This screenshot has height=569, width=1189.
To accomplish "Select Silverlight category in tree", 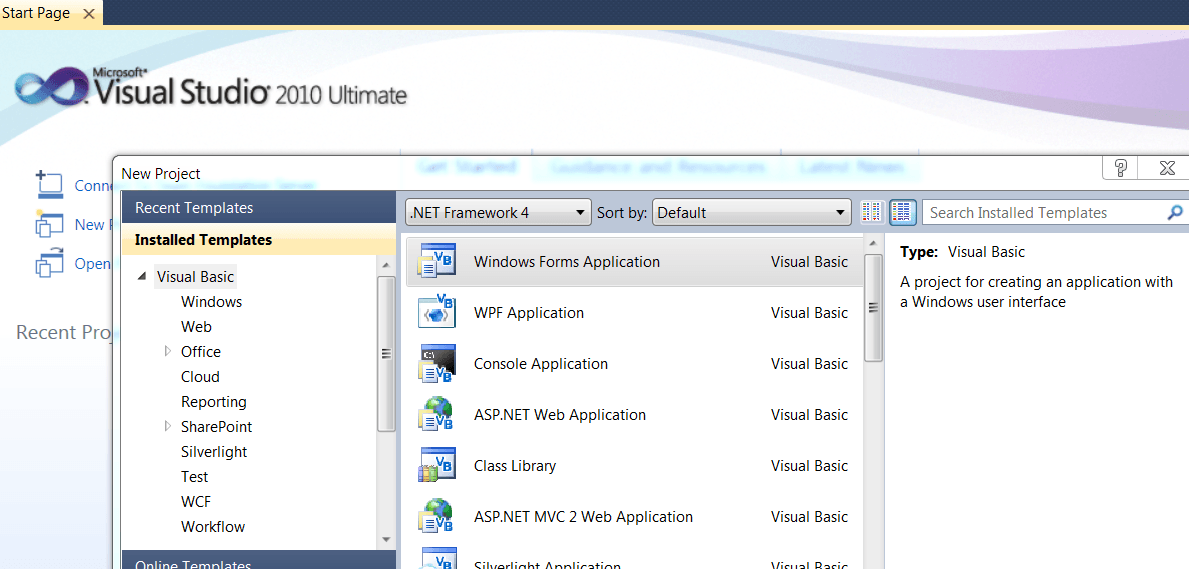I will (x=214, y=452).
